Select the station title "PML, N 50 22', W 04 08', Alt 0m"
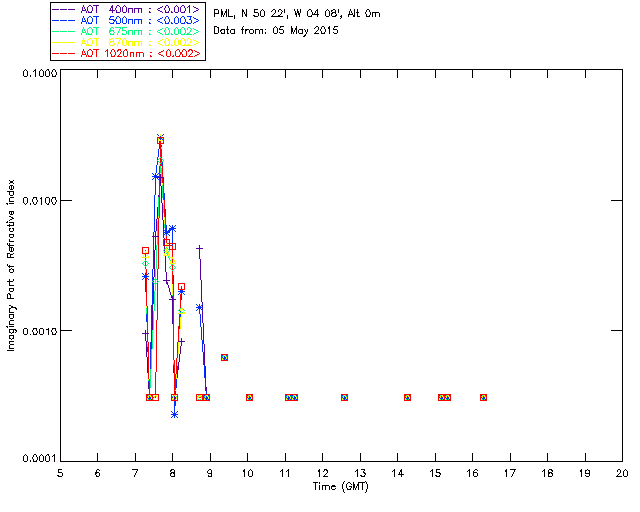The width and height of the screenshot is (640, 512). [297, 13]
